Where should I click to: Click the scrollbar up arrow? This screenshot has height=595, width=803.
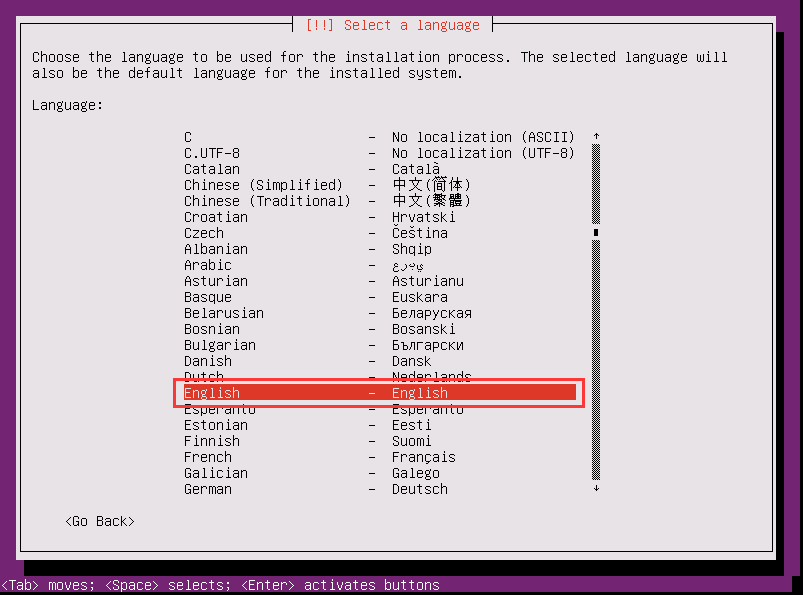(596, 136)
